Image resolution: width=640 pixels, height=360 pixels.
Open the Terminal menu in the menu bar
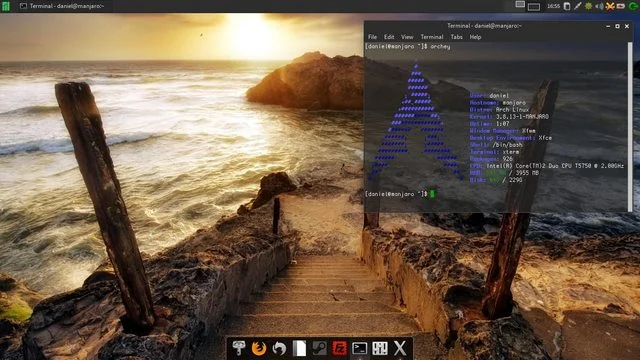tap(432, 37)
